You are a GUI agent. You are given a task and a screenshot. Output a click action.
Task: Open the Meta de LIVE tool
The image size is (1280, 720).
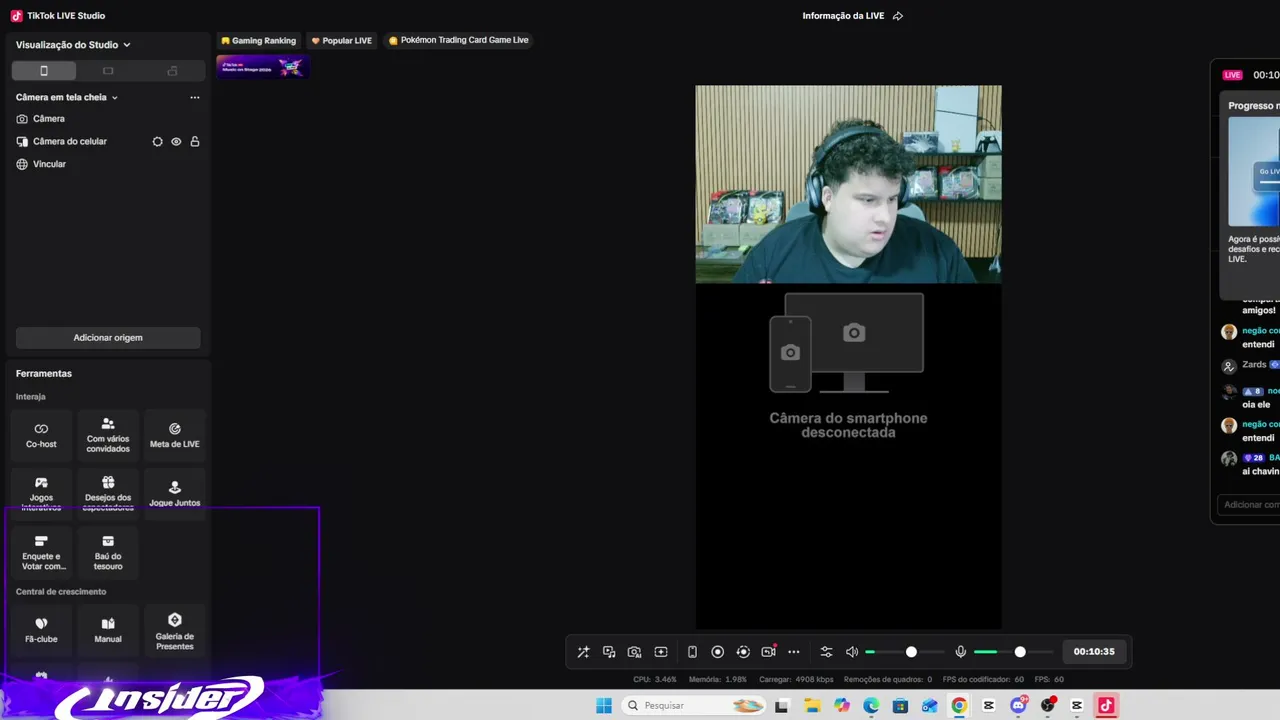tap(175, 435)
